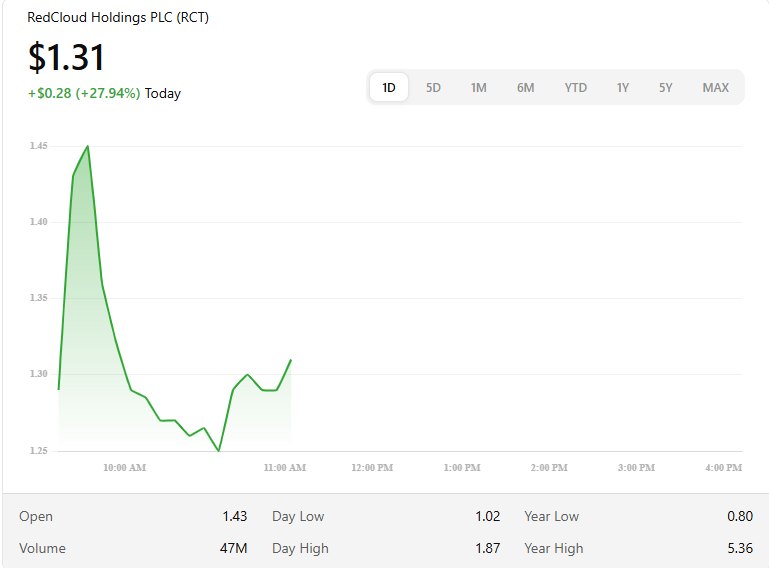Click the Today label beside the change

(163, 93)
